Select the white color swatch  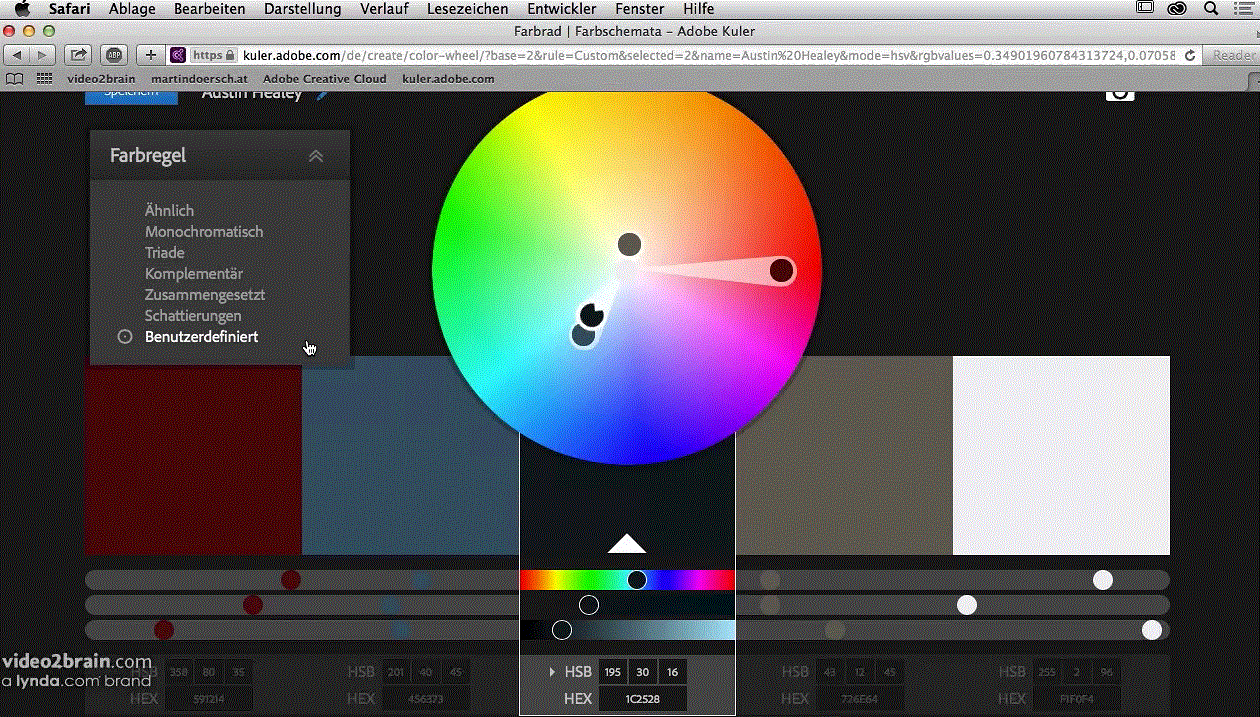[x=1061, y=455]
